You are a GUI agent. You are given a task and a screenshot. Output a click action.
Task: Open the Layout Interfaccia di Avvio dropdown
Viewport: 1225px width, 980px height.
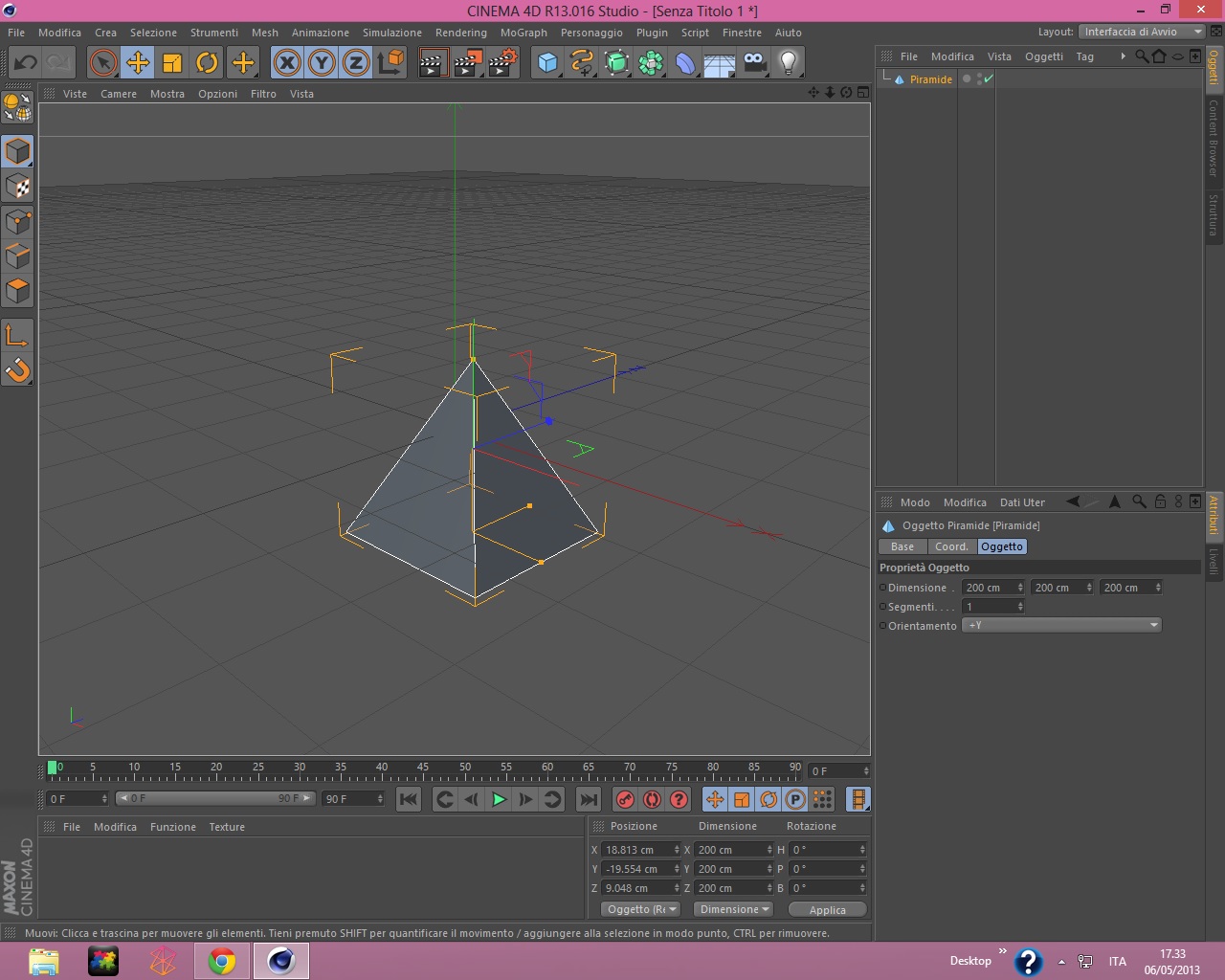pyautogui.click(x=1141, y=32)
